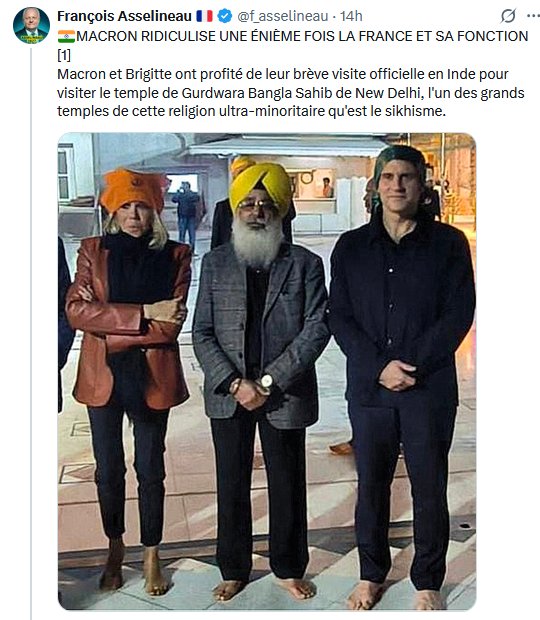Open the @f_asselineau handle link
540x620 pixels.
pos(283,16)
